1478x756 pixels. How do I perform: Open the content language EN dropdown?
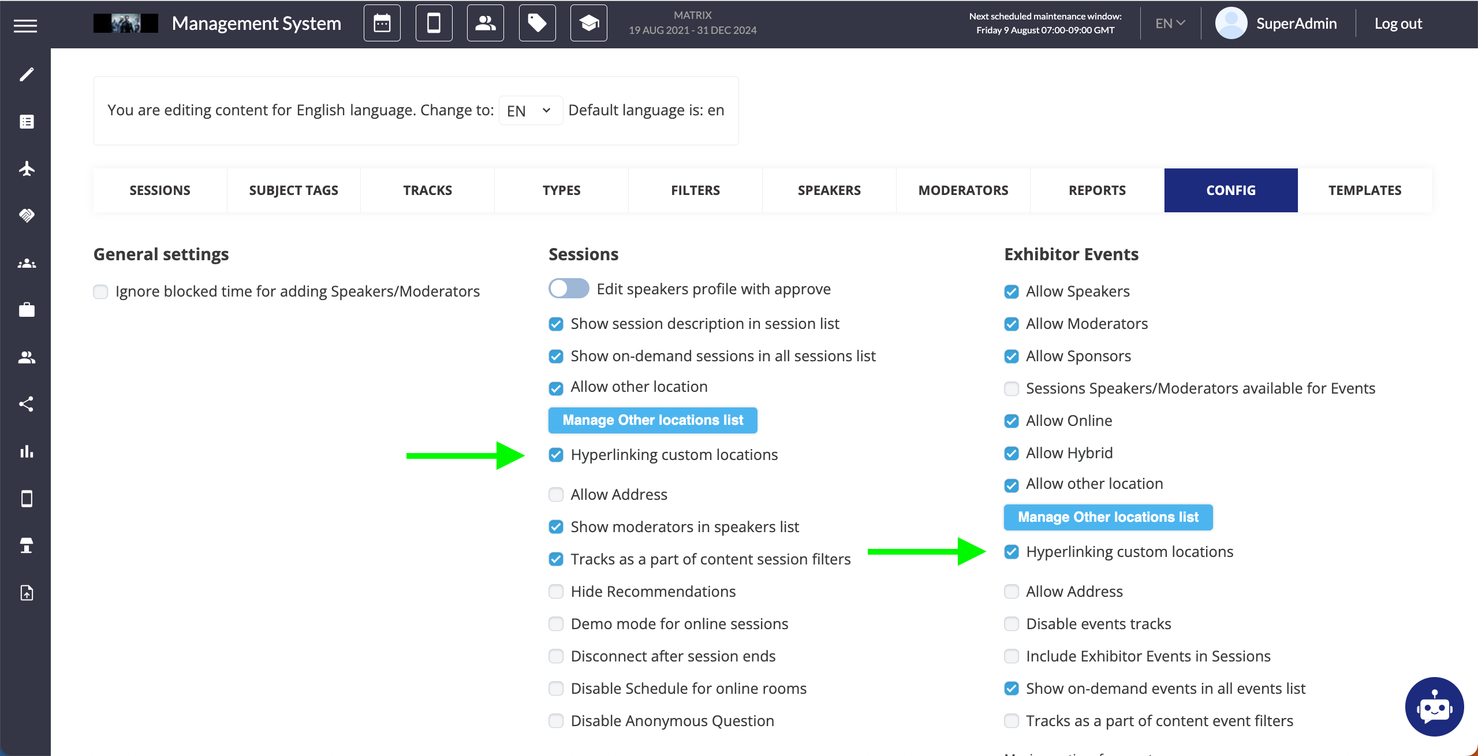[x=530, y=111]
